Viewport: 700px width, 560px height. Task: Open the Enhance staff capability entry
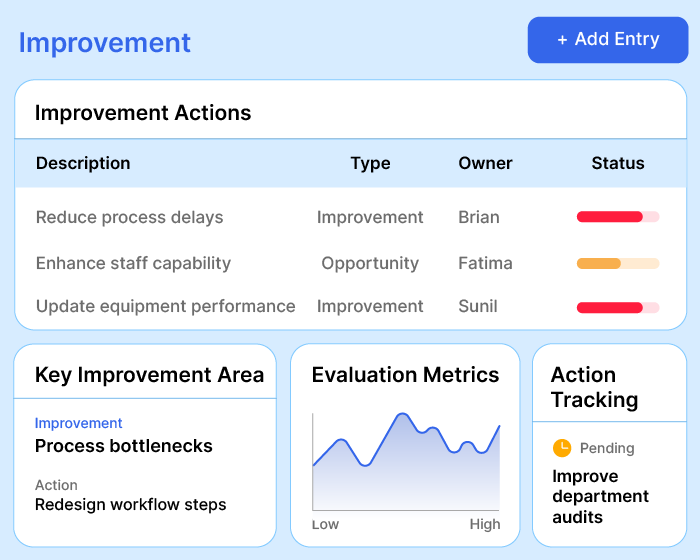pyautogui.click(x=133, y=263)
